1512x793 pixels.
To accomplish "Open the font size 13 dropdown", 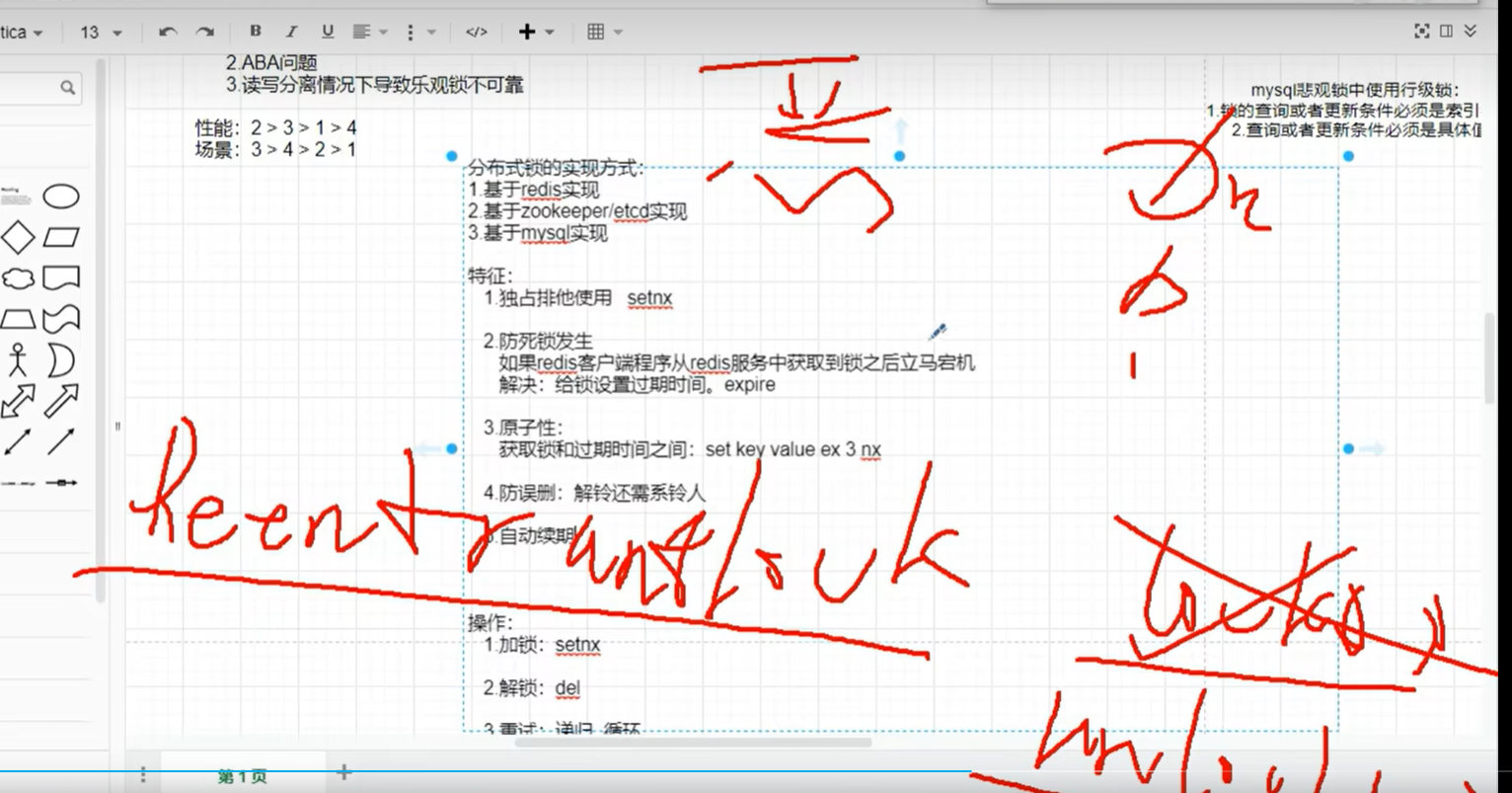I will (101, 33).
